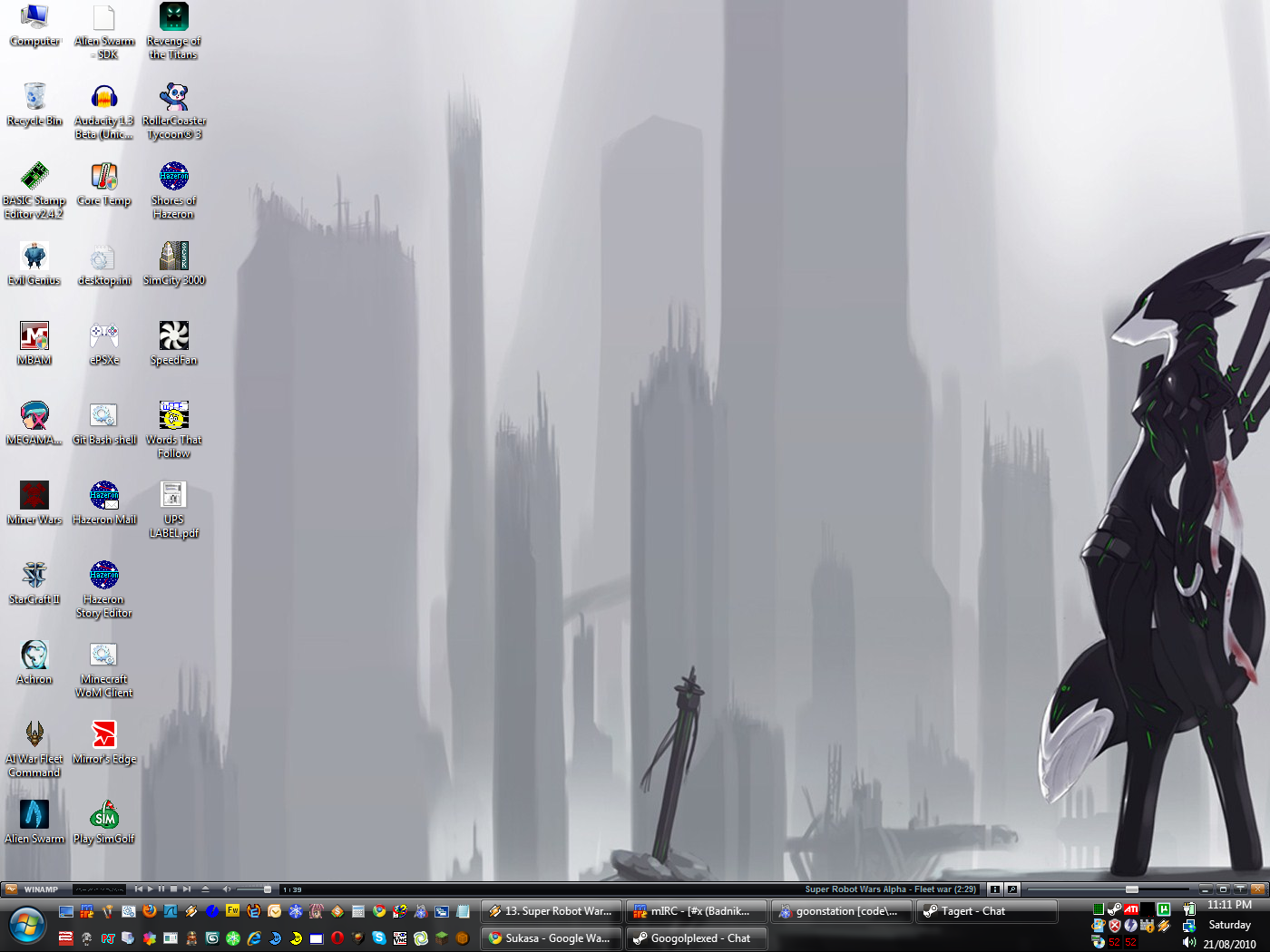Open Internet Explorer in quick launch
Image resolution: width=1270 pixels, height=952 pixels.
(254, 938)
